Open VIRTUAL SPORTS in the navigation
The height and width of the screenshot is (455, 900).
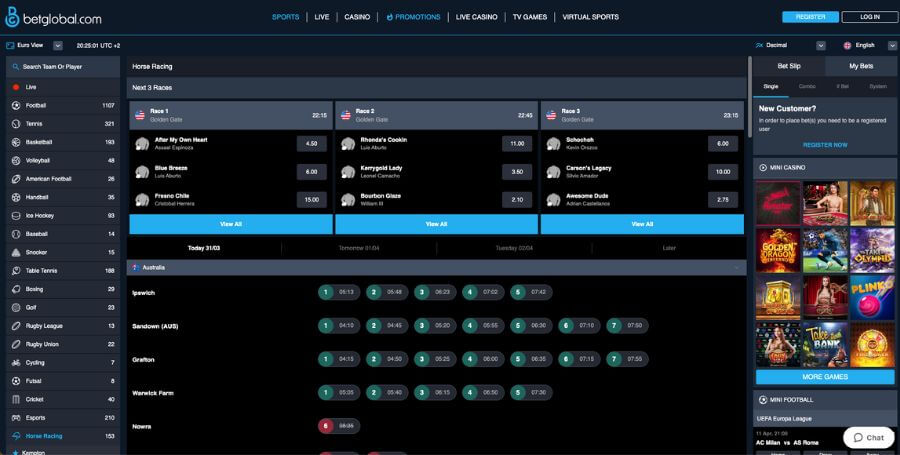[591, 17]
